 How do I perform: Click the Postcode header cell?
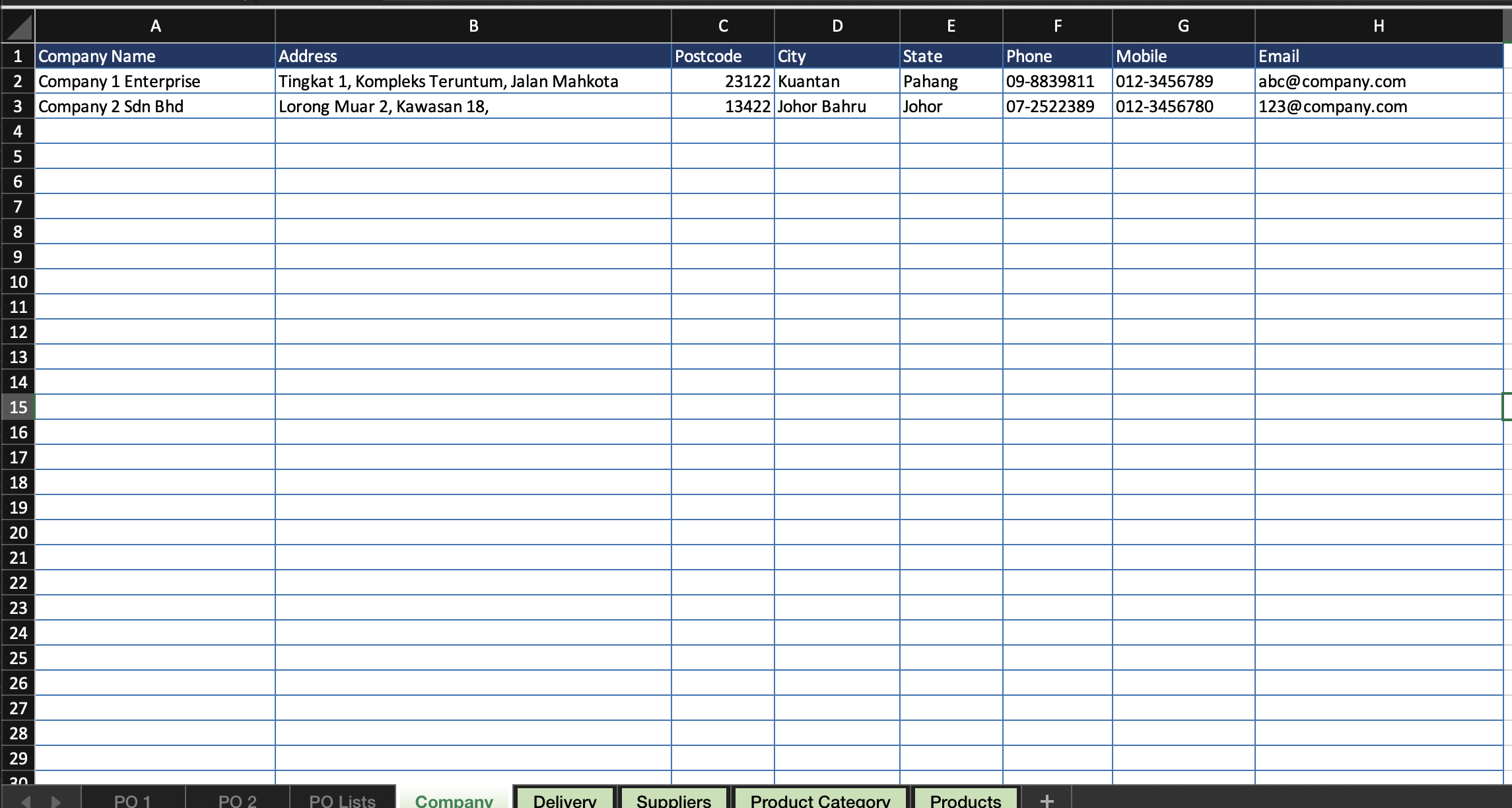pyautogui.click(x=723, y=56)
